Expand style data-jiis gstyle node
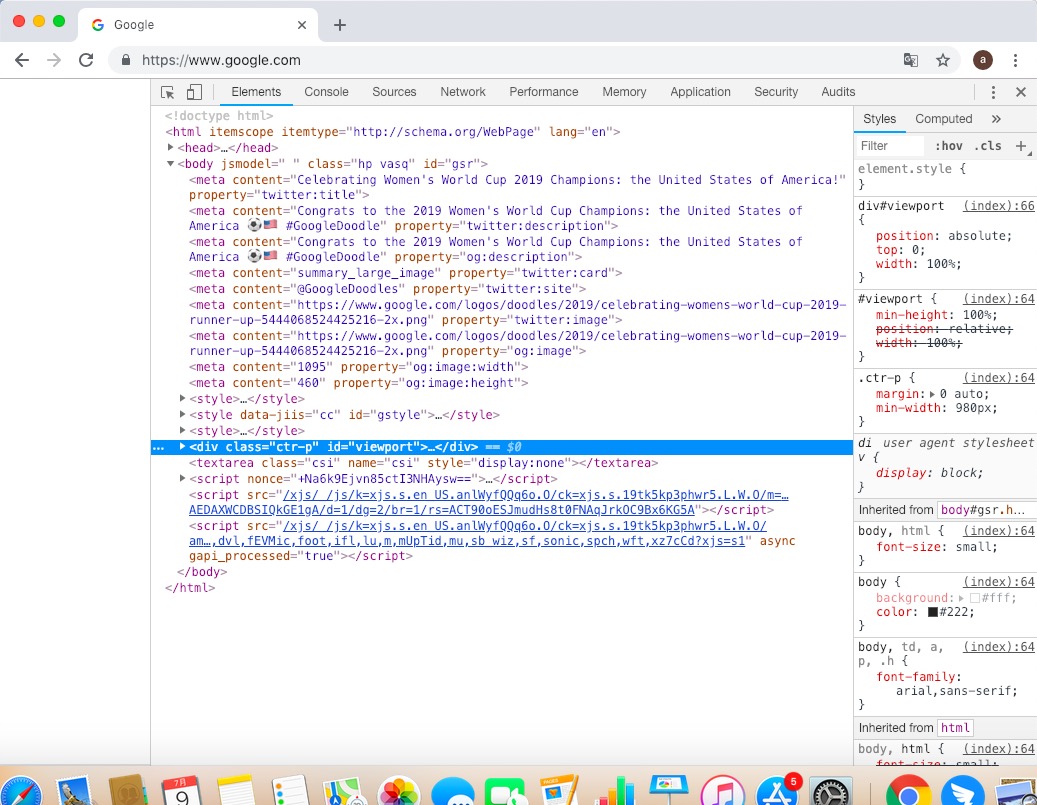Screen dimensions: 1037x805 pos(183,414)
